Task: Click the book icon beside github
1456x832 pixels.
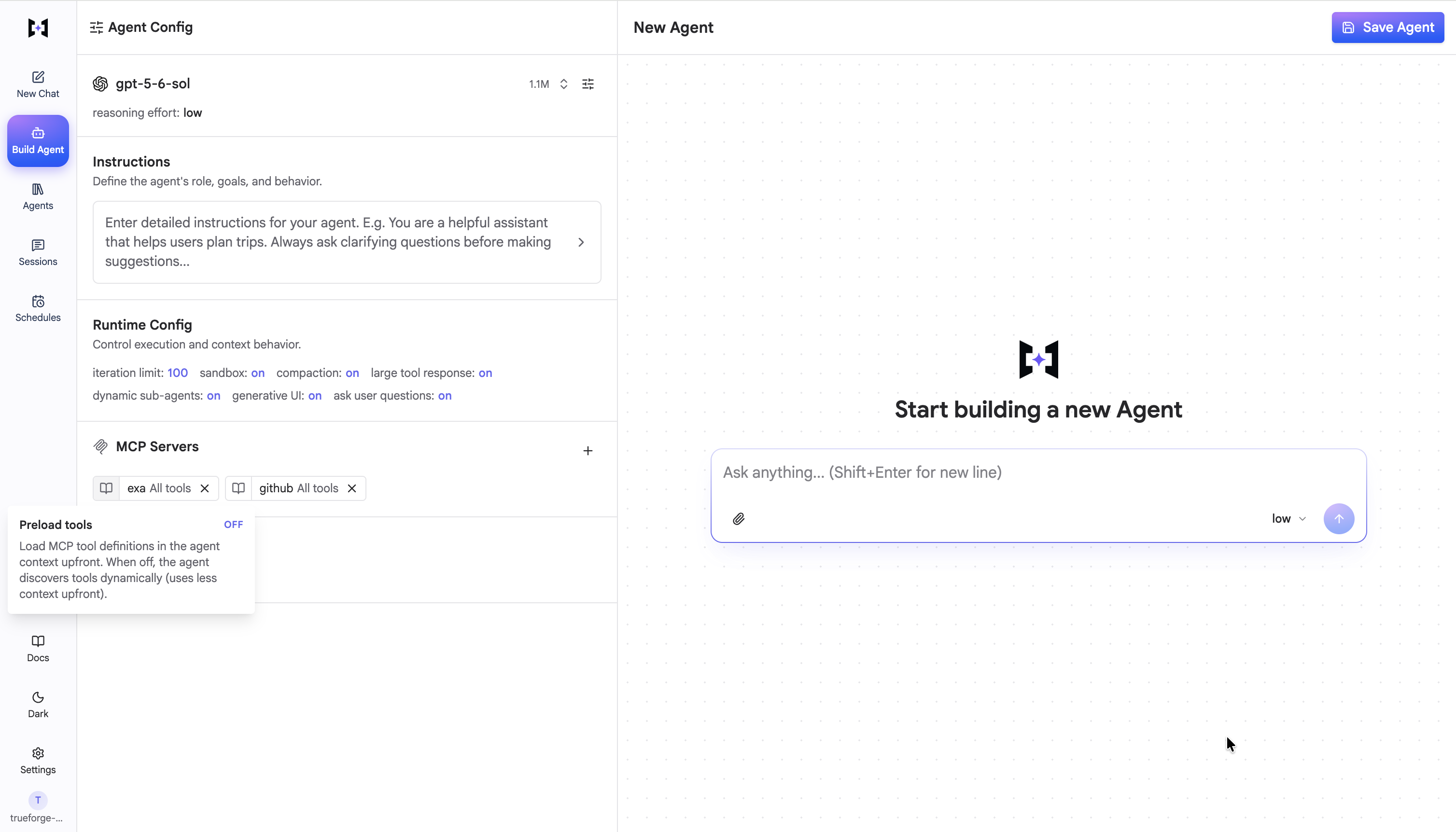Action: point(239,488)
